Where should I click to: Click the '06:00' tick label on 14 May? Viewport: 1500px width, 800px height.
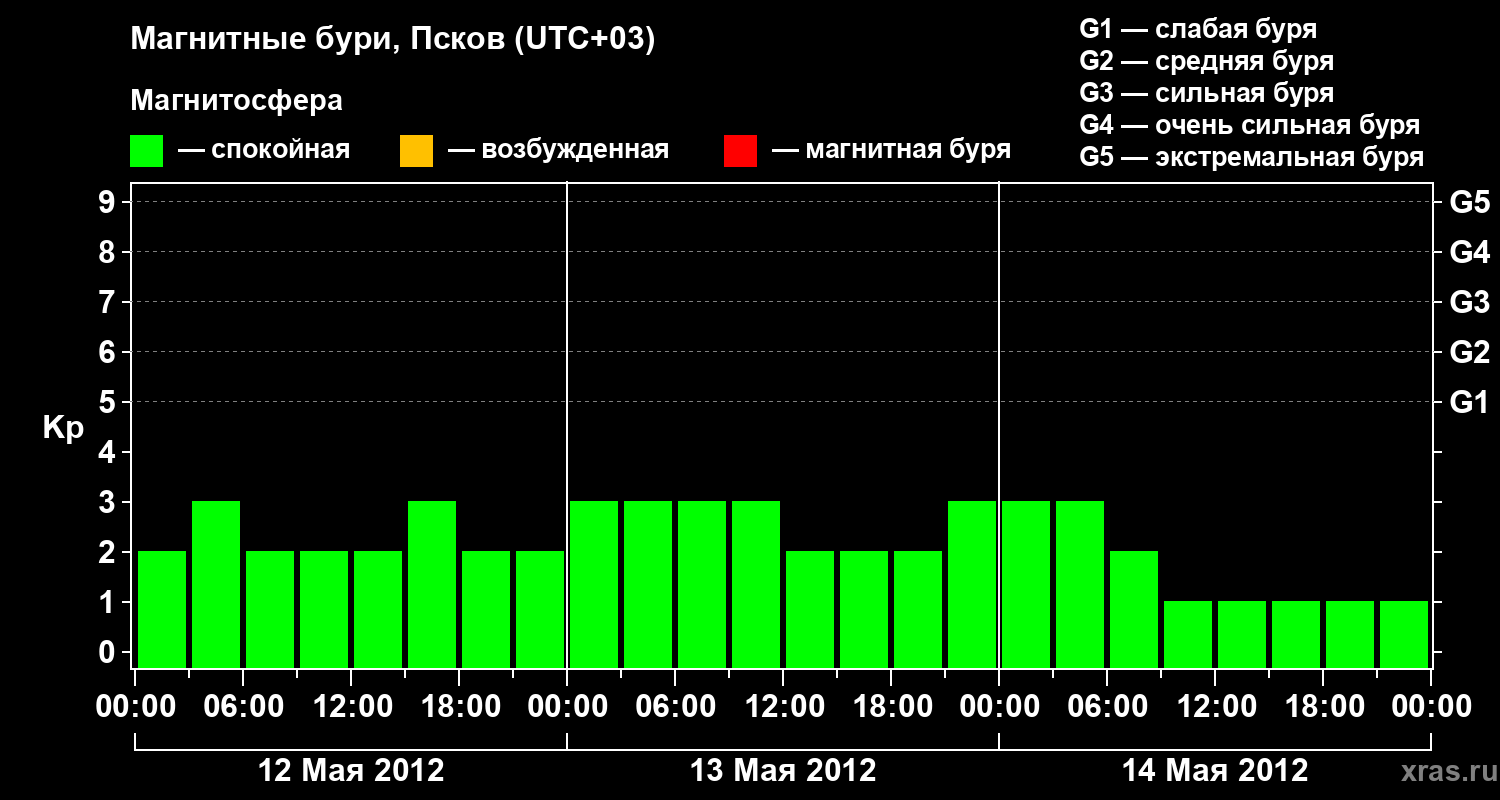[x=1107, y=707]
